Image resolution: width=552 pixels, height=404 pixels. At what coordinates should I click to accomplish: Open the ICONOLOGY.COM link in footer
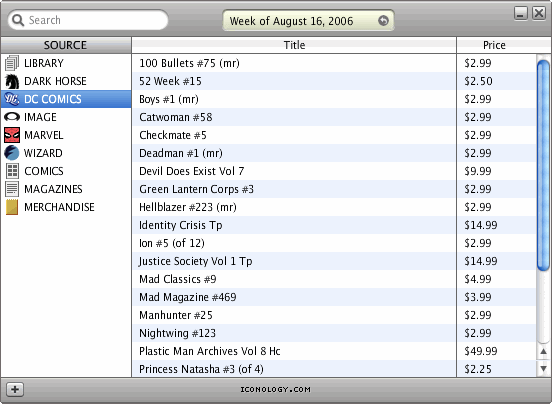(275, 390)
